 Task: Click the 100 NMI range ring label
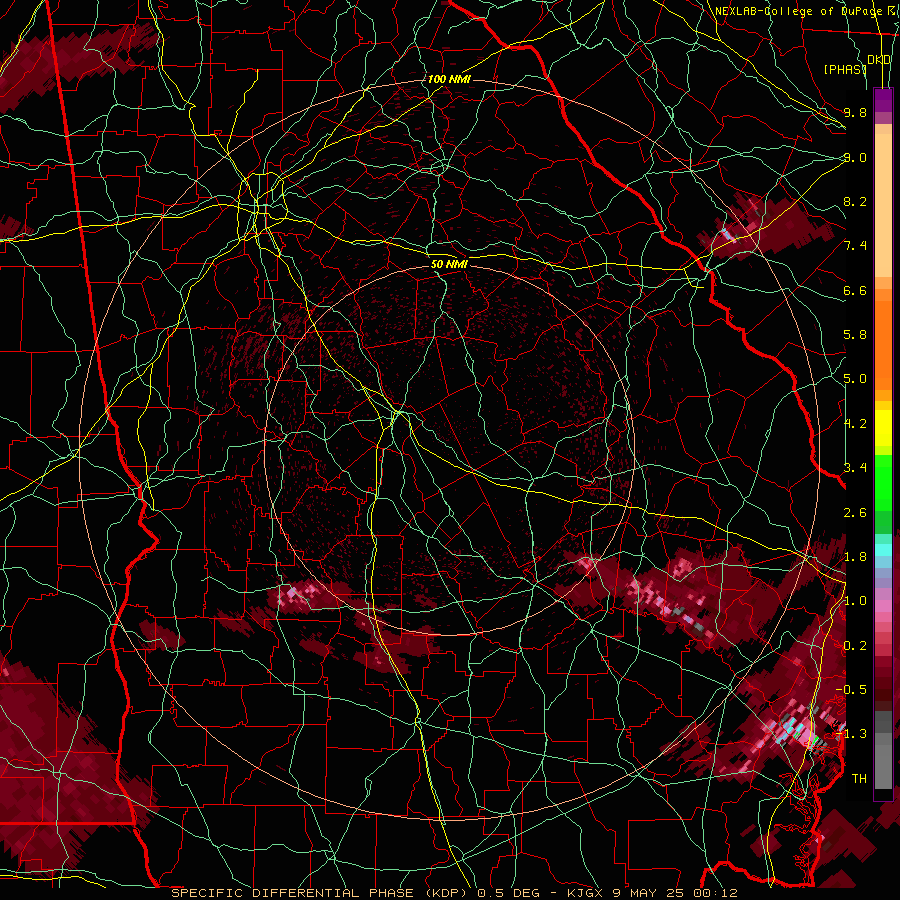tap(449, 79)
